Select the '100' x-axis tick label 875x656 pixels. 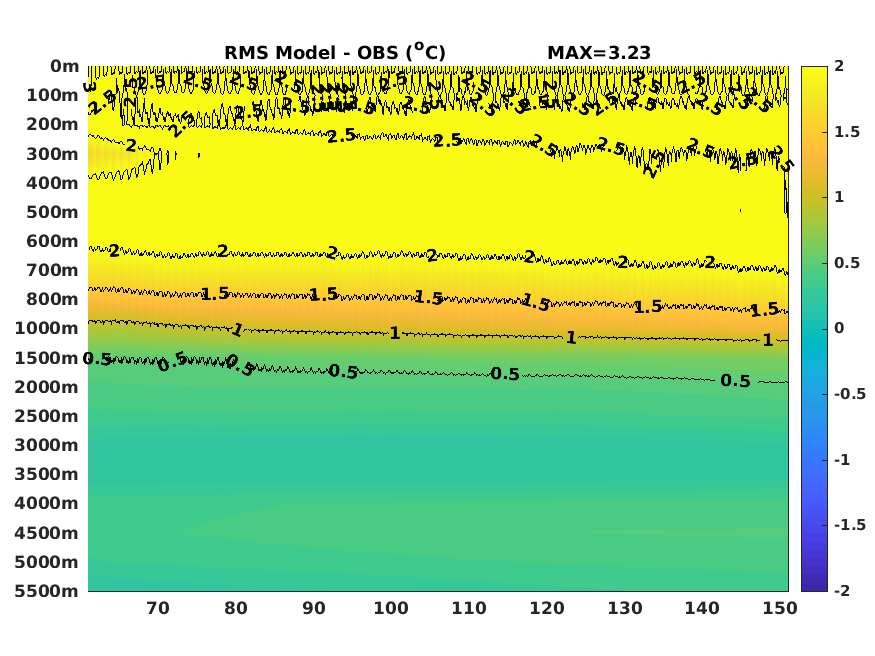click(391, 608)
